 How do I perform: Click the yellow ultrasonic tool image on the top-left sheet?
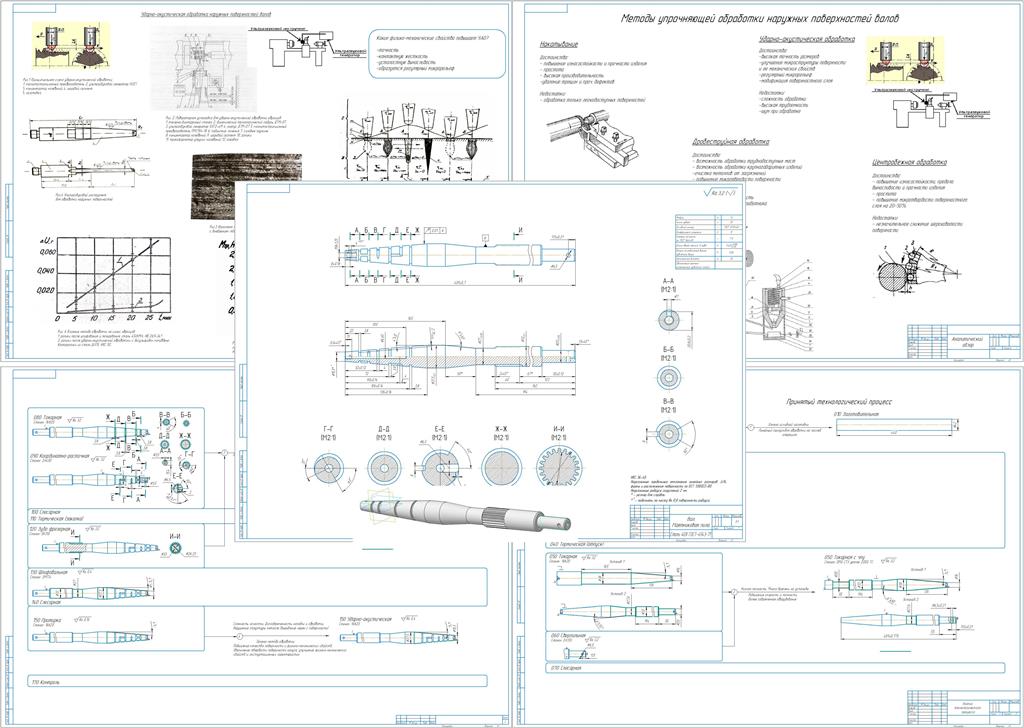coord(72,46)
